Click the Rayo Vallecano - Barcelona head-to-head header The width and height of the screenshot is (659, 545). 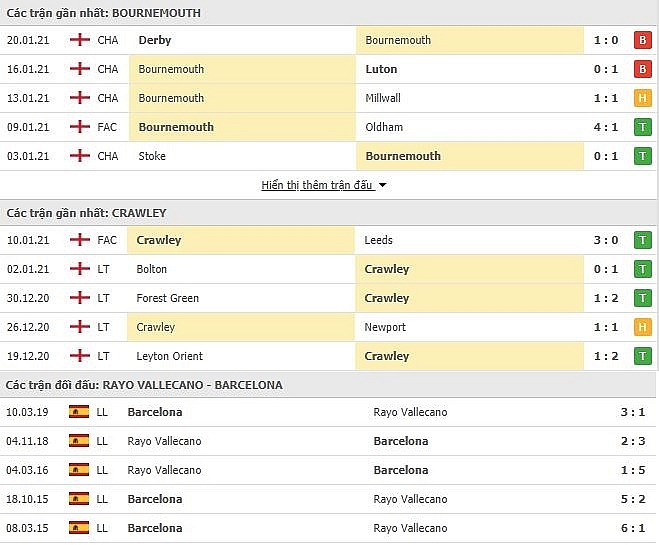coord(144,385)
